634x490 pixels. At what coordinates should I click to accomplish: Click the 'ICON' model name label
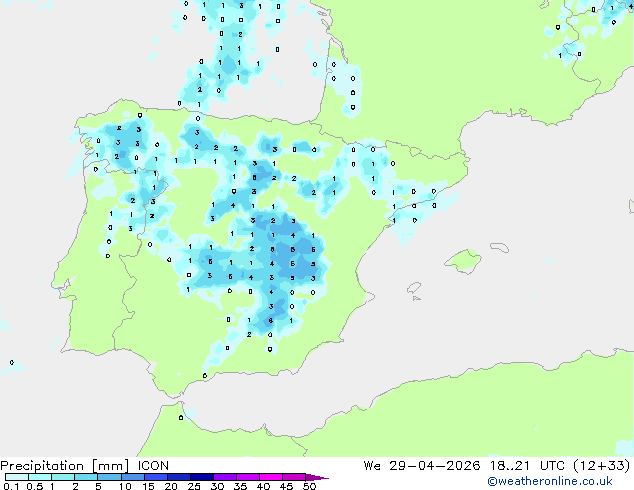[x=153, y=466]
